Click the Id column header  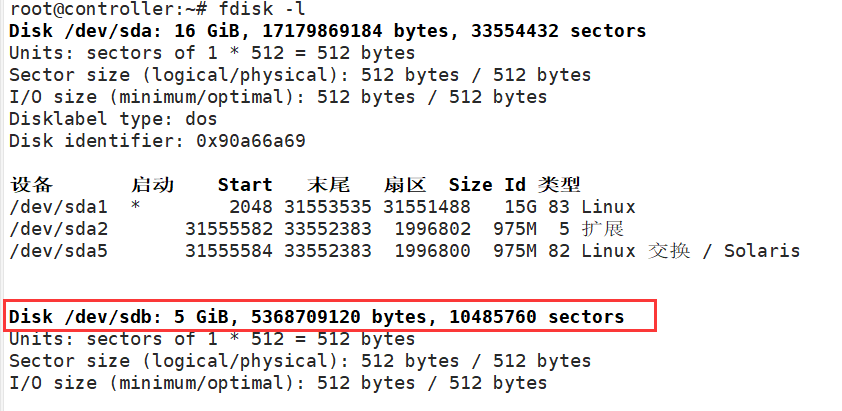click(514, 185)
